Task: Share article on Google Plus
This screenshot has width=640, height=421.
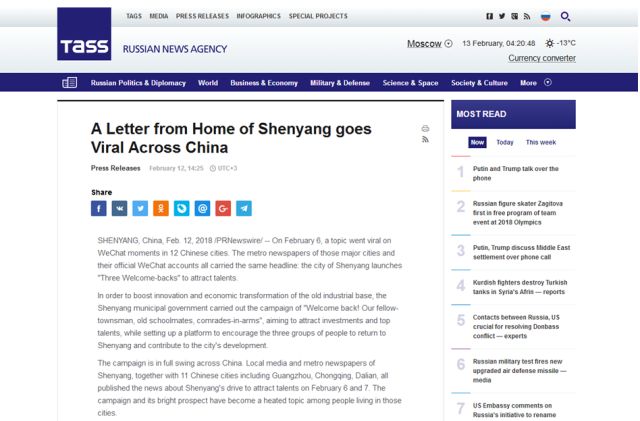Action: point(223,208)
